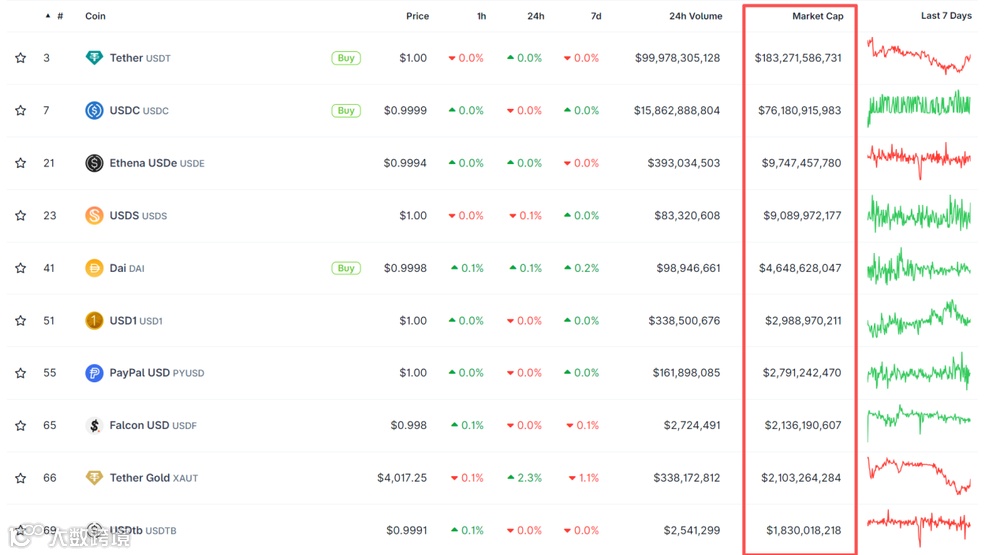Buy Tether with the Buy button
The image size is (1000, 555).
point(346,58)
